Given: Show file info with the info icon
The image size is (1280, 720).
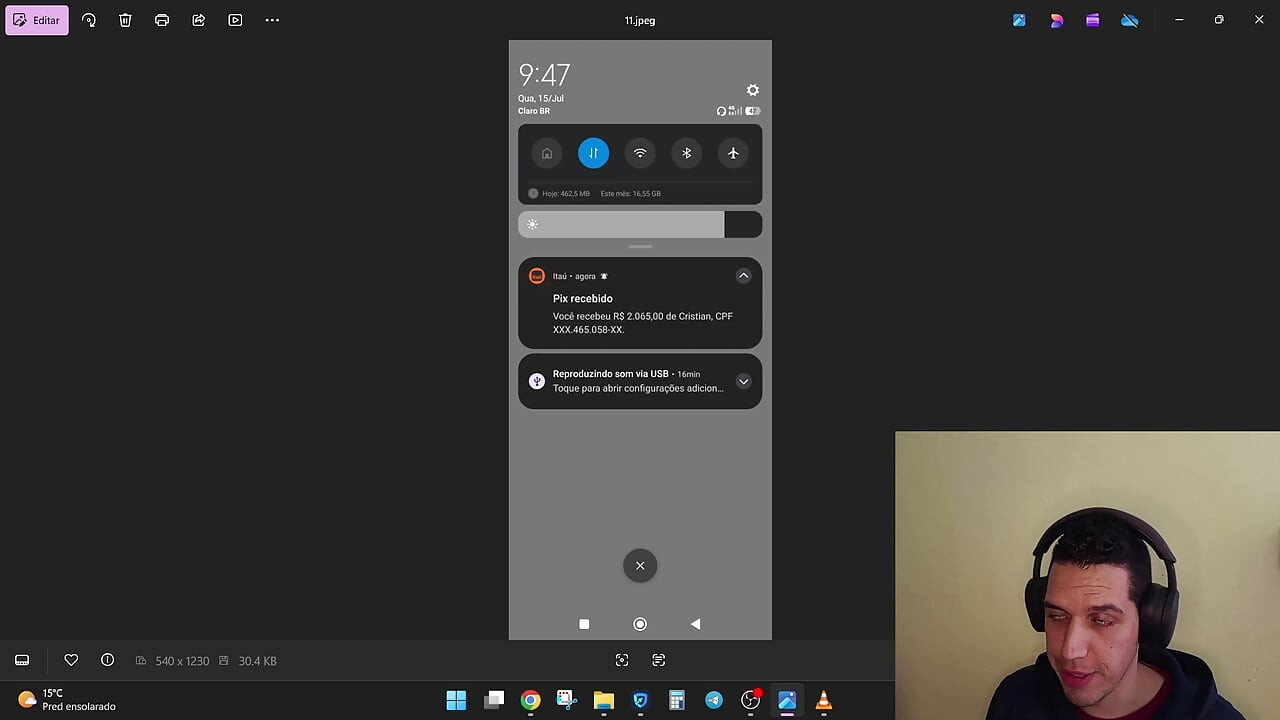Looking at the screenshot, I should [107, 660].
